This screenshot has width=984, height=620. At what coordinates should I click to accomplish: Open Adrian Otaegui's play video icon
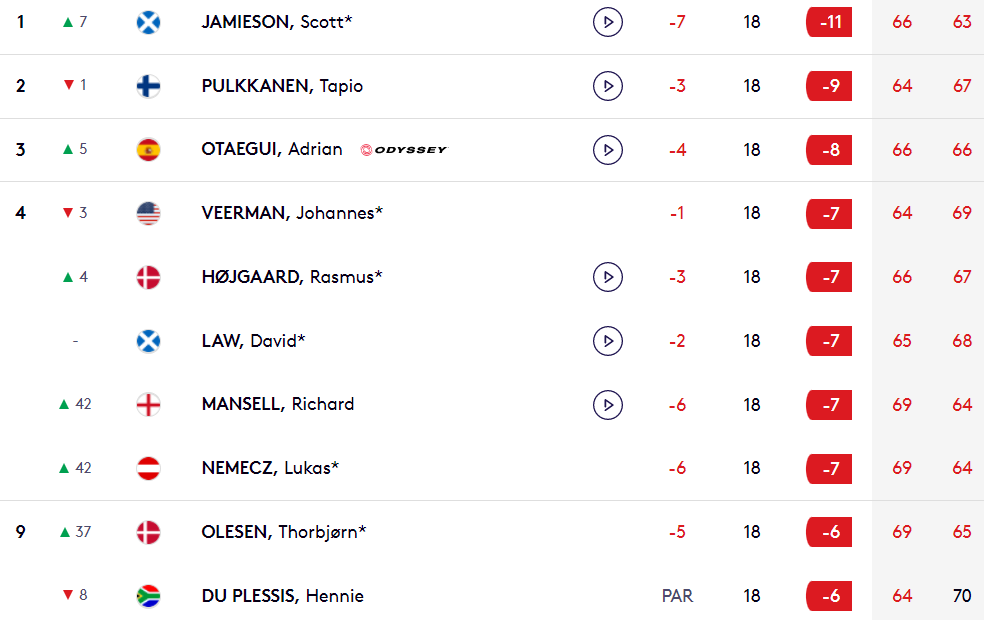(x=607, y=150)
